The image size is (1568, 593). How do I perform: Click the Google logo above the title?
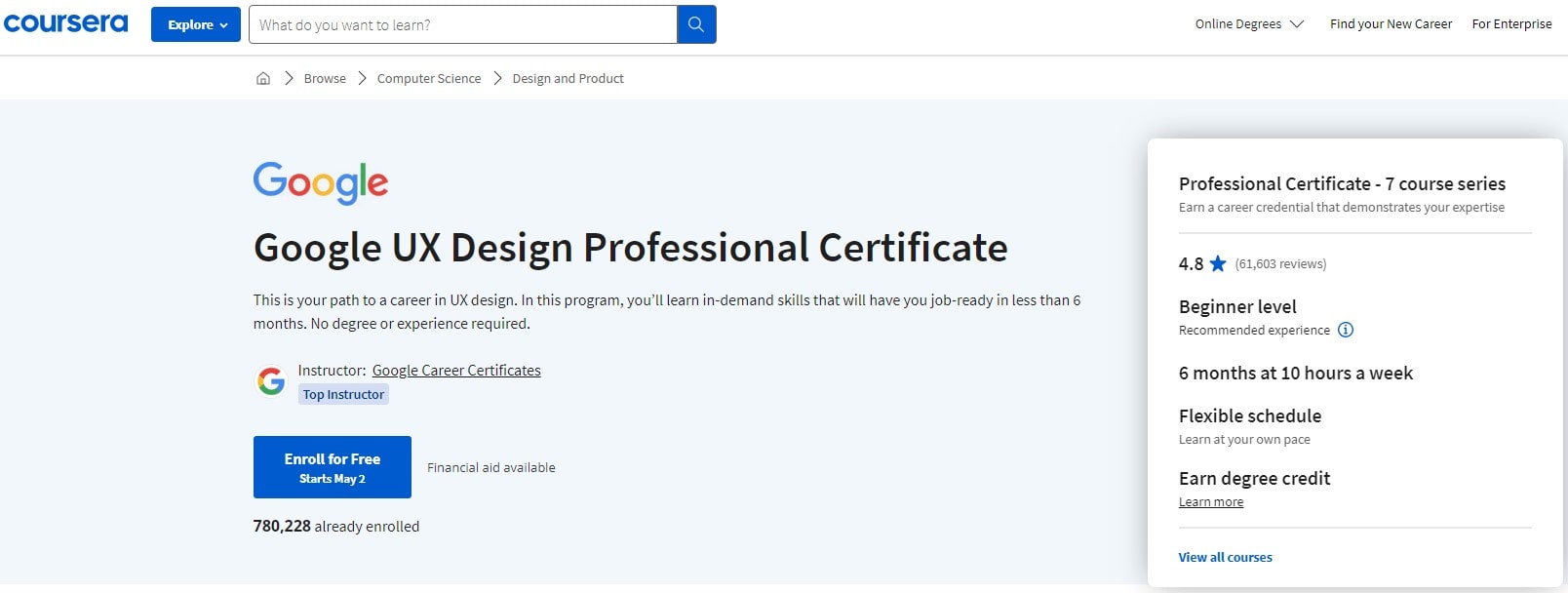pos(321,182)
